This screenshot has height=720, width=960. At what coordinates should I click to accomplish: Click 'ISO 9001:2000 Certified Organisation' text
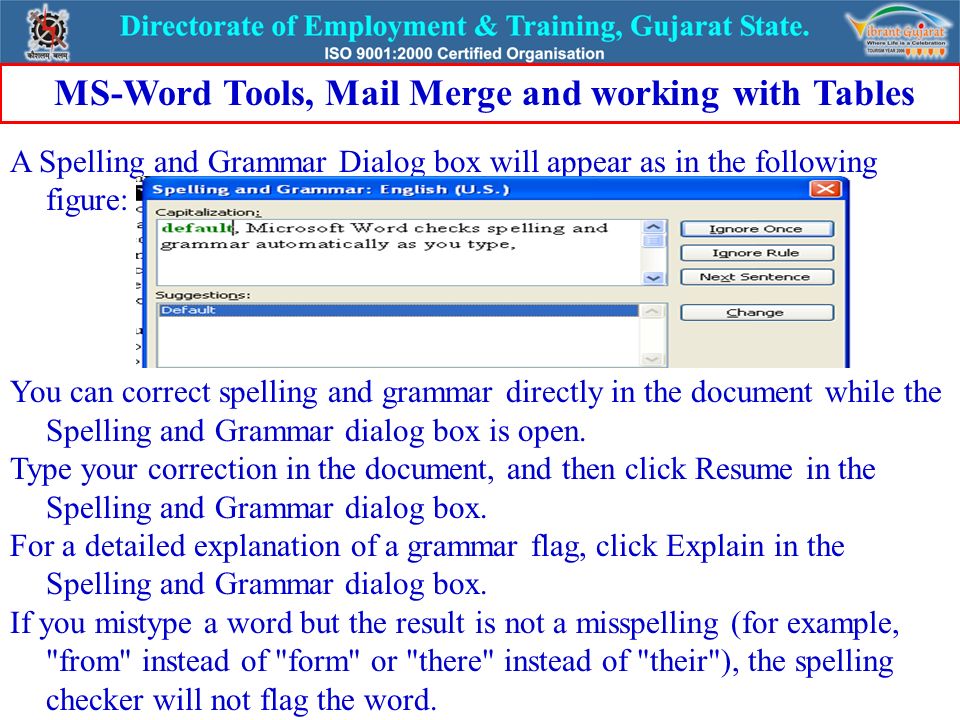[464, 53]
